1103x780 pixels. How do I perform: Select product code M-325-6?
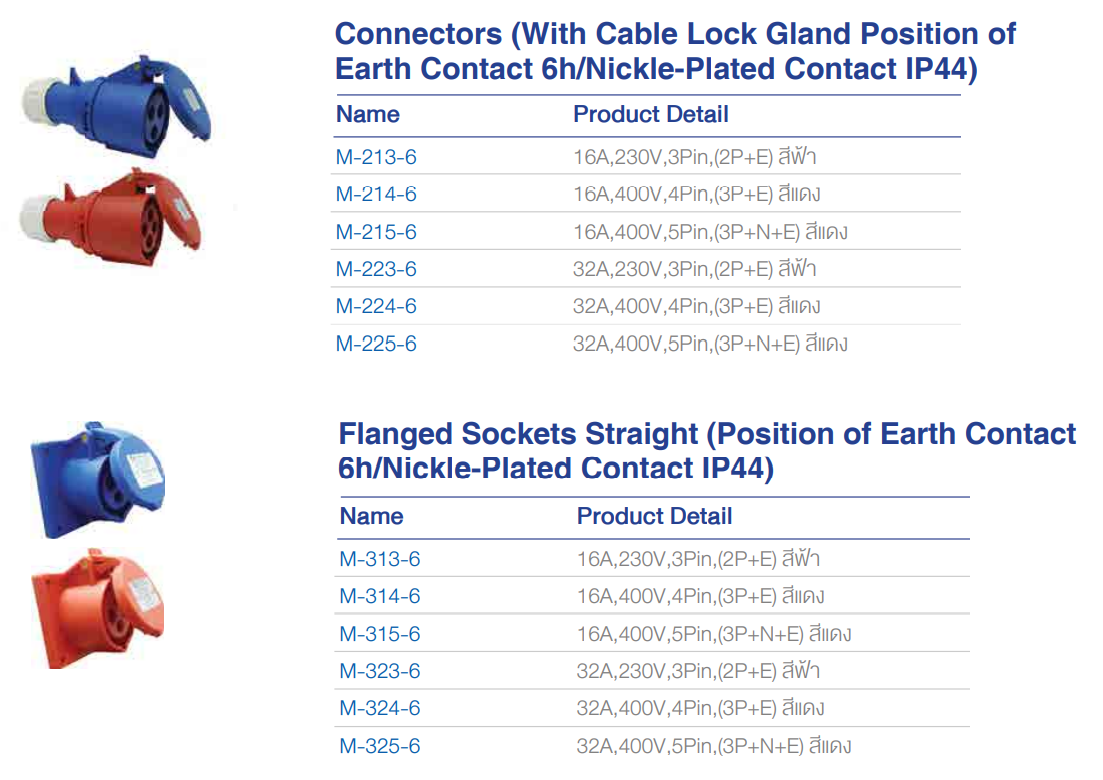pos(380,746)
